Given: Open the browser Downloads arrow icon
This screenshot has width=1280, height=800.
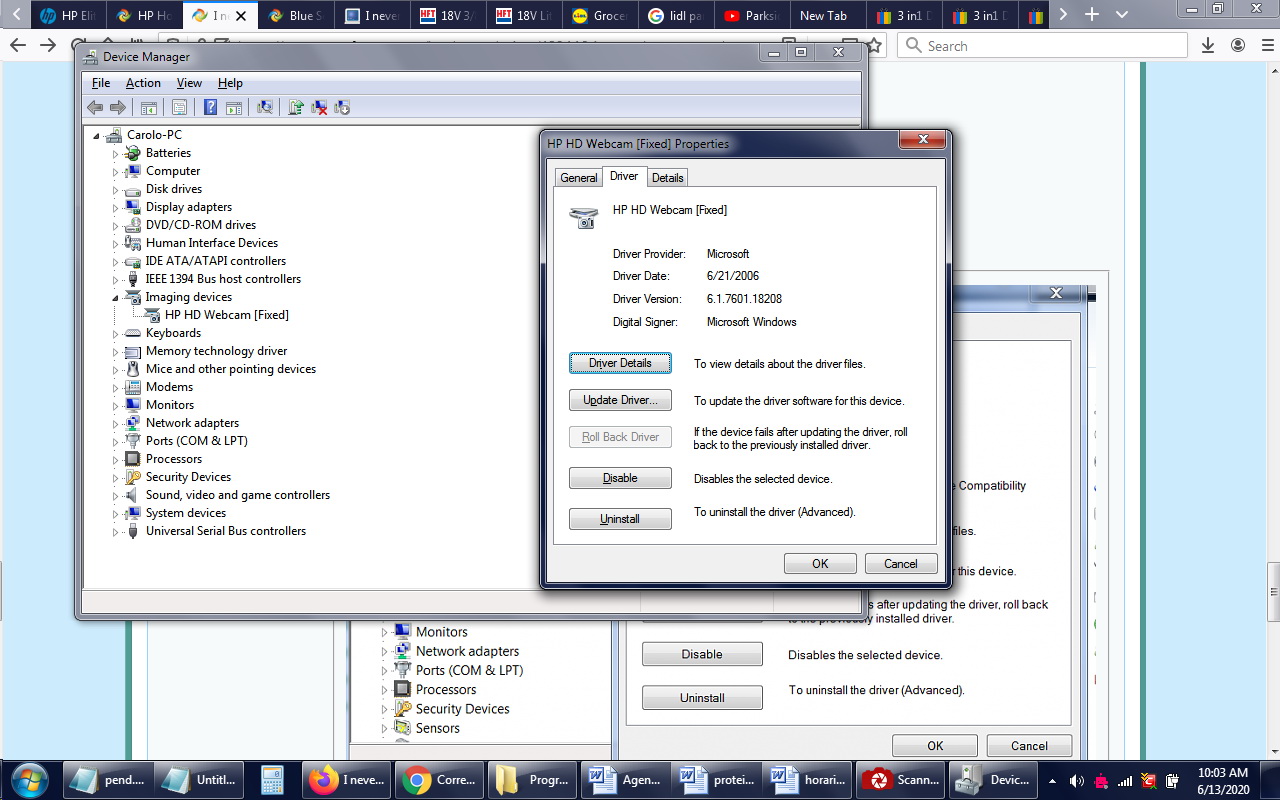Looking at the screenshot, I should (x=1208, y=45).
